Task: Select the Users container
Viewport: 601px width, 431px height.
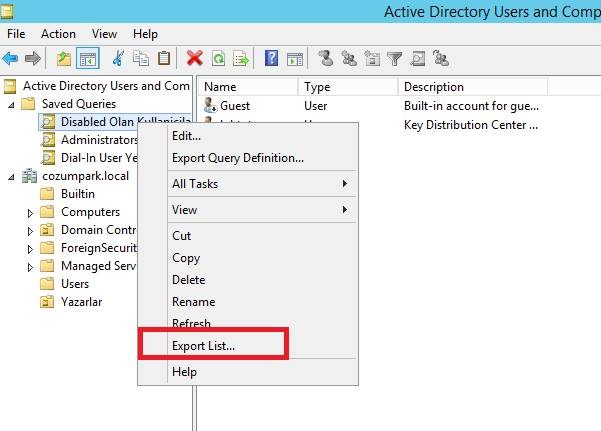Action: [75, 284]
